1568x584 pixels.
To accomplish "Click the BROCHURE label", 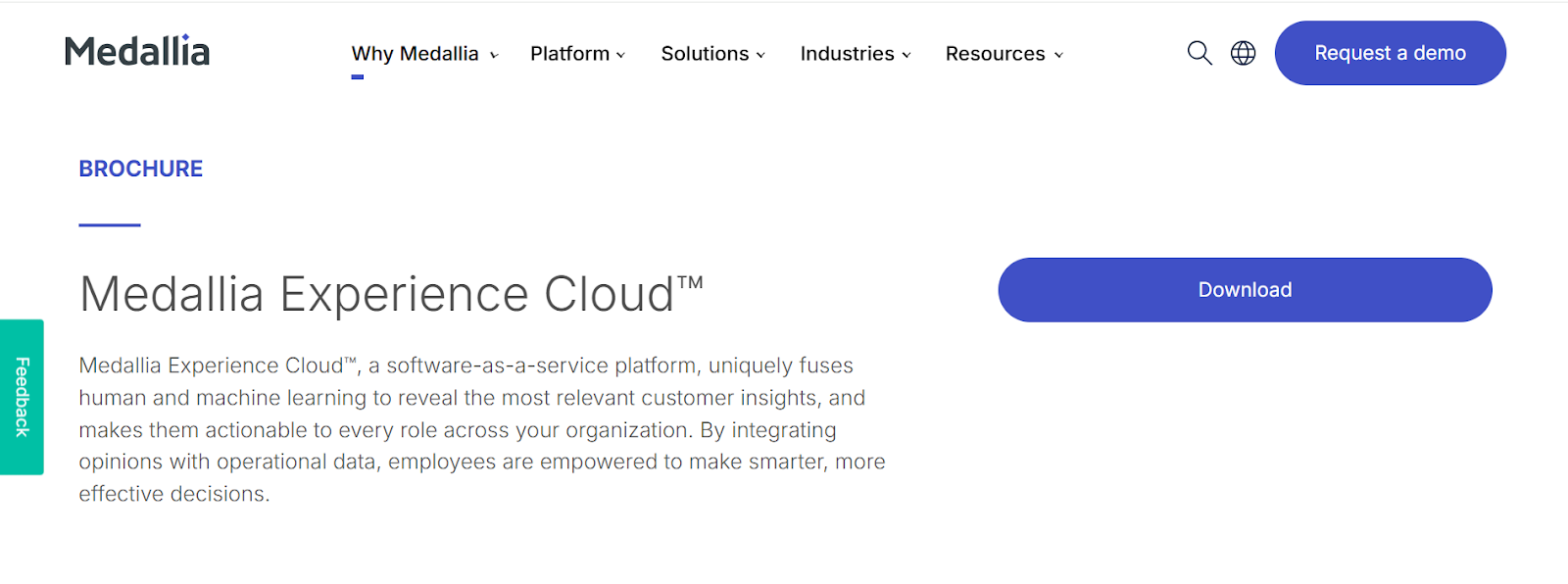I will 141,169.
